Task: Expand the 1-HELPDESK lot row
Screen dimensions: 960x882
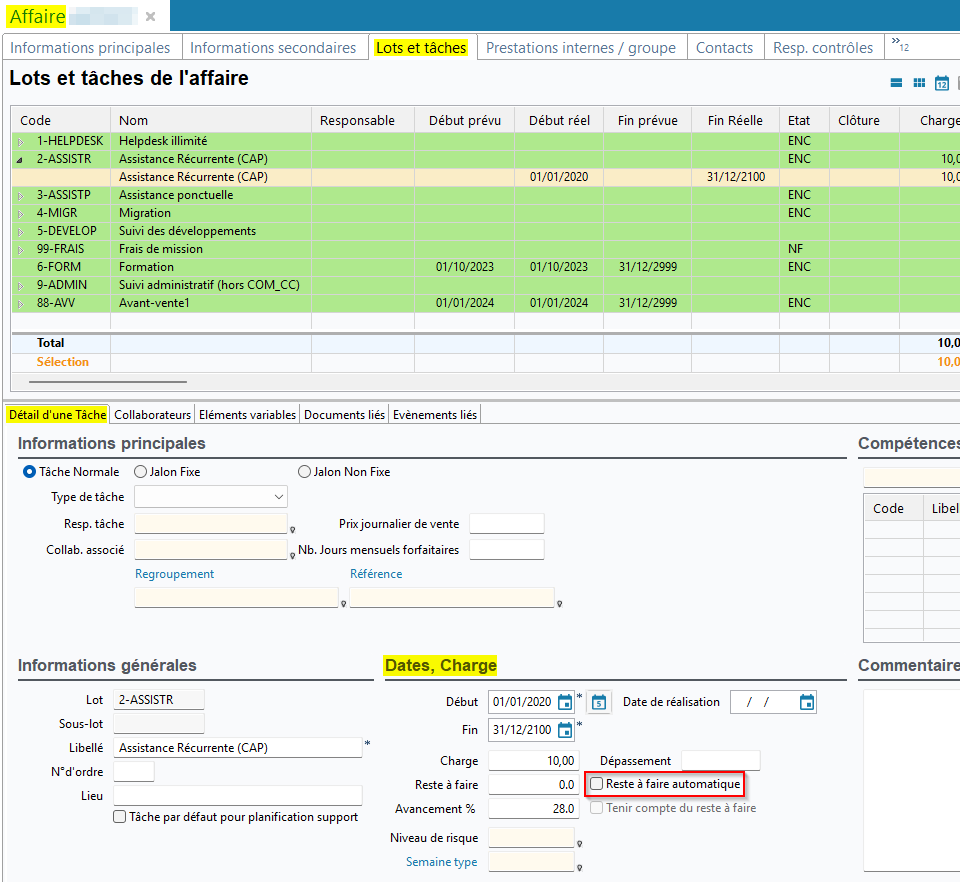Action: 22,142
